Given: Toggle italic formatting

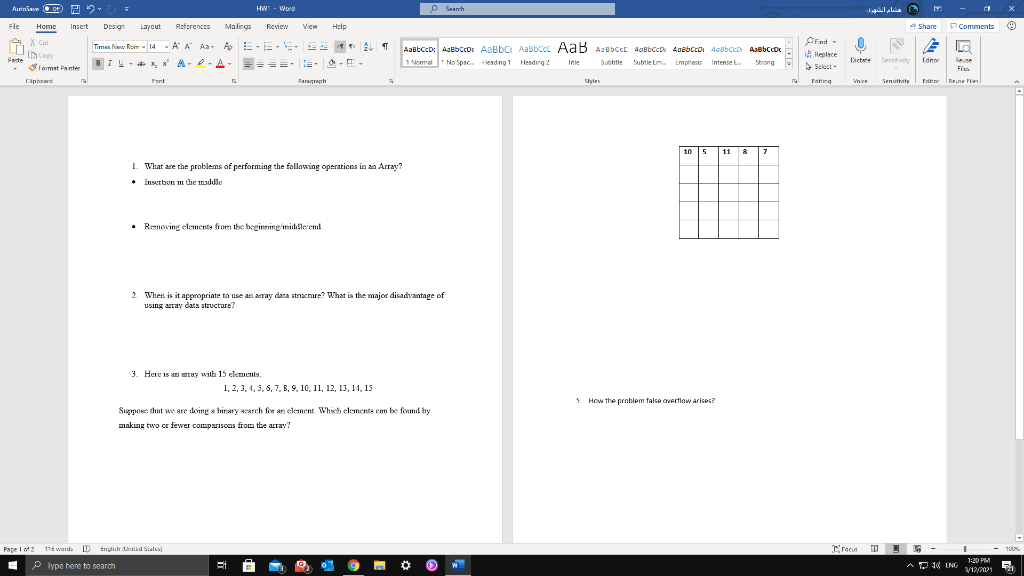Looking at the screenshot, I should tap(110, 62).
